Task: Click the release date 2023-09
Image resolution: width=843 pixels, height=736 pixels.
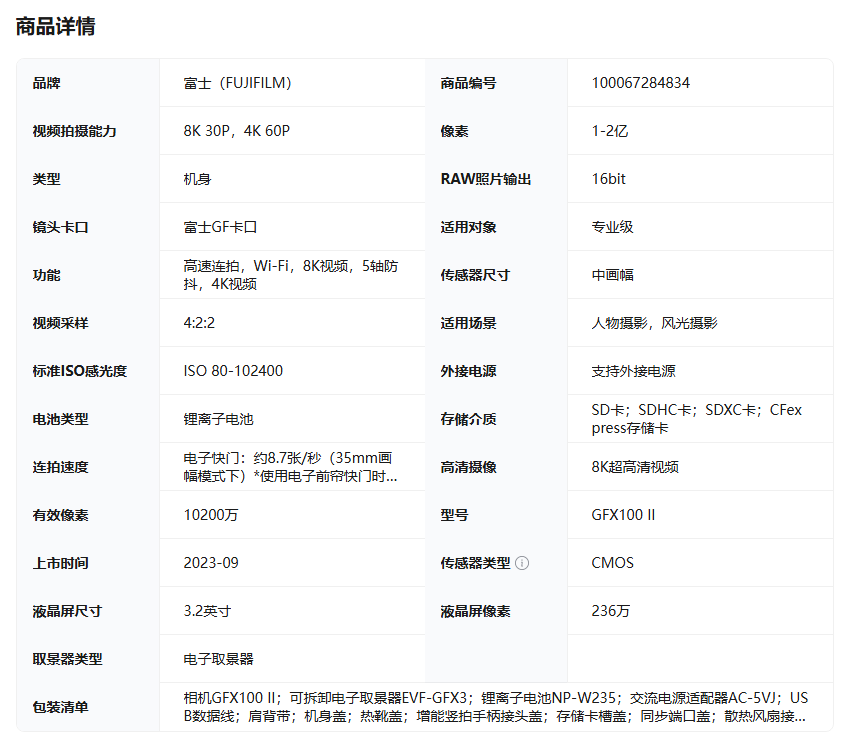Action: [211, 563]
